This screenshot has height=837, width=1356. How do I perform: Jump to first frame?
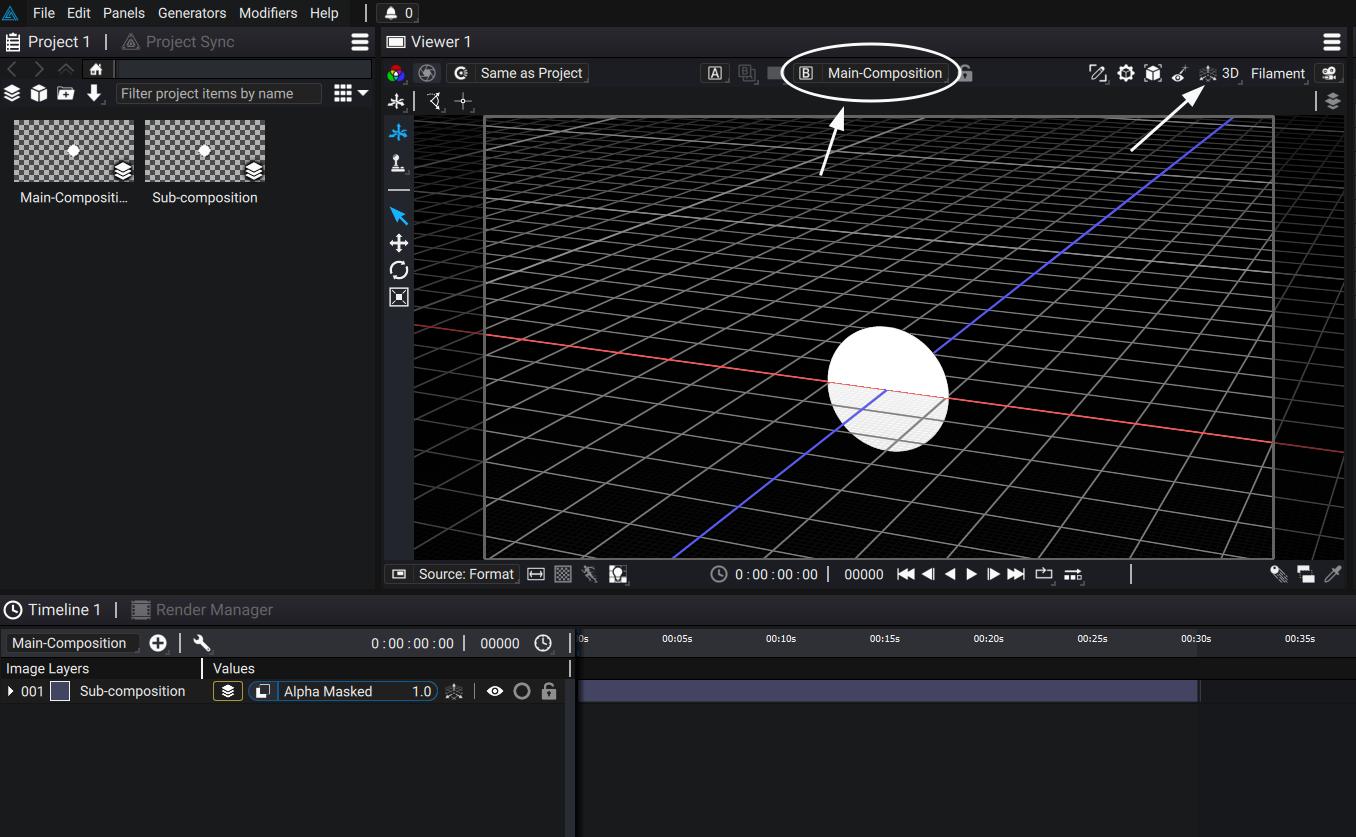[x=905, y=574]
